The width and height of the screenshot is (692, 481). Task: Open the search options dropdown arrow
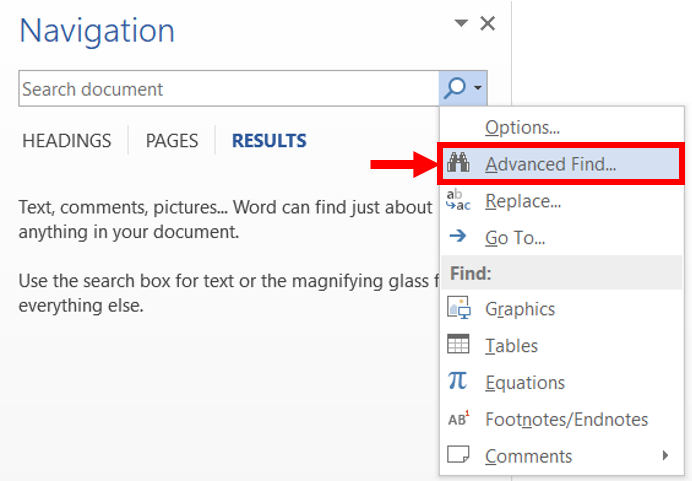[478, 88]
